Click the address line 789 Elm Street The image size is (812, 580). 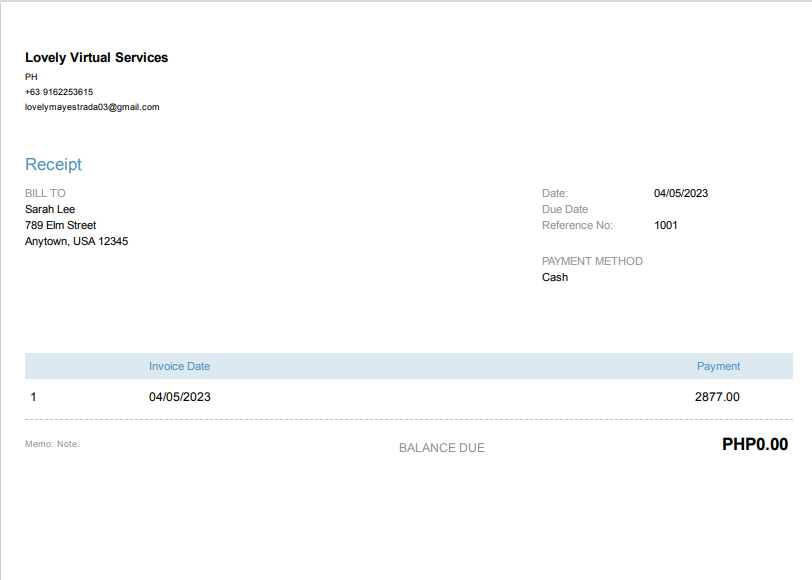pos(61,225)
